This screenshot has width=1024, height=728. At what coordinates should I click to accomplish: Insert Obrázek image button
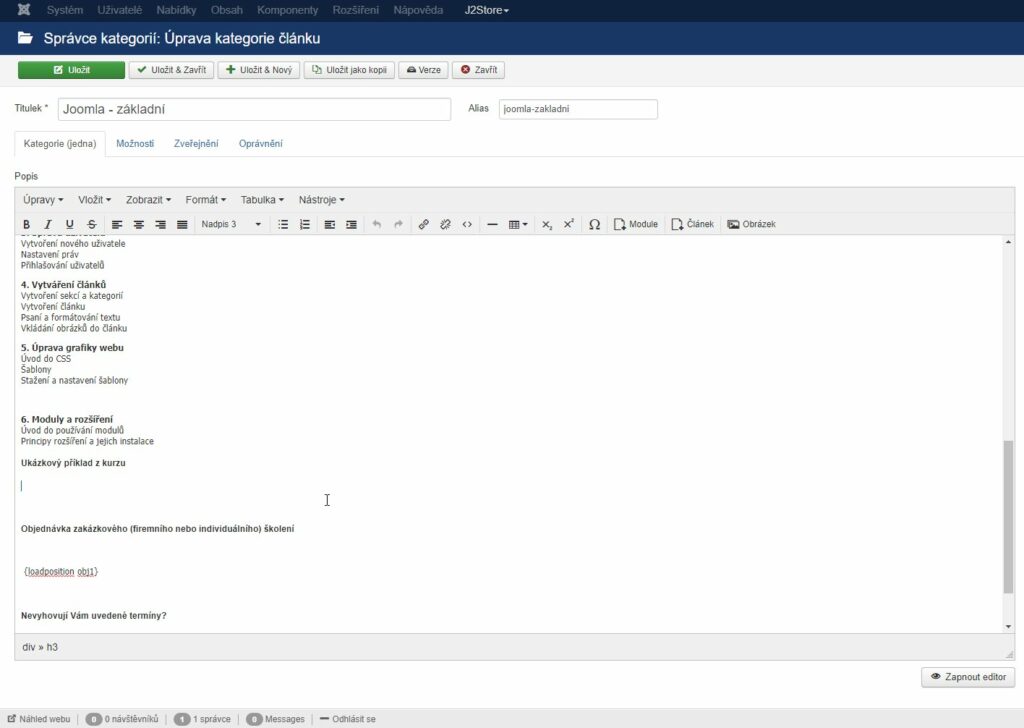click(x=752, y=224)
